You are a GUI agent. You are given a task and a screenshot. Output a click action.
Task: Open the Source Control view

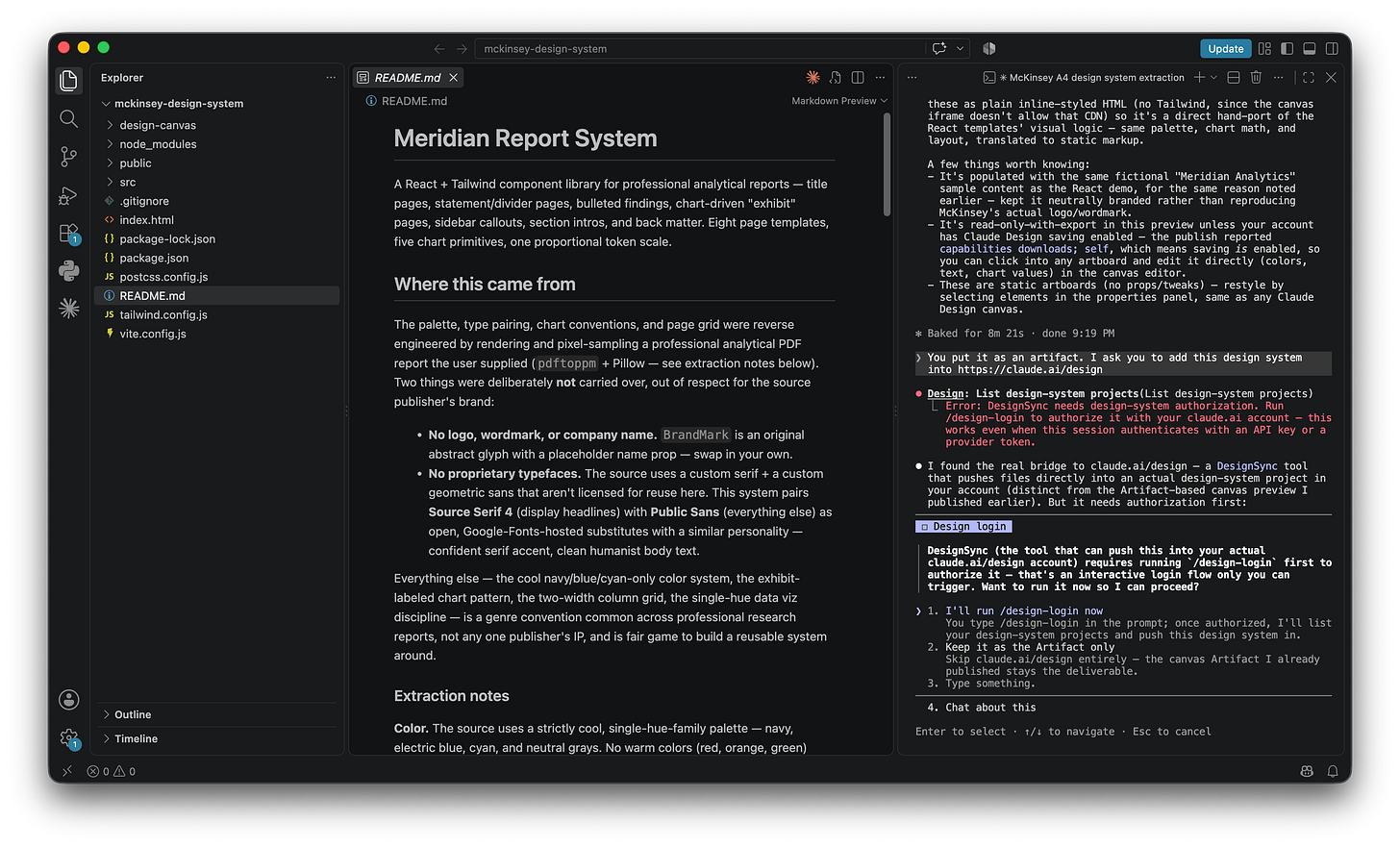click(x=68, y=157)
